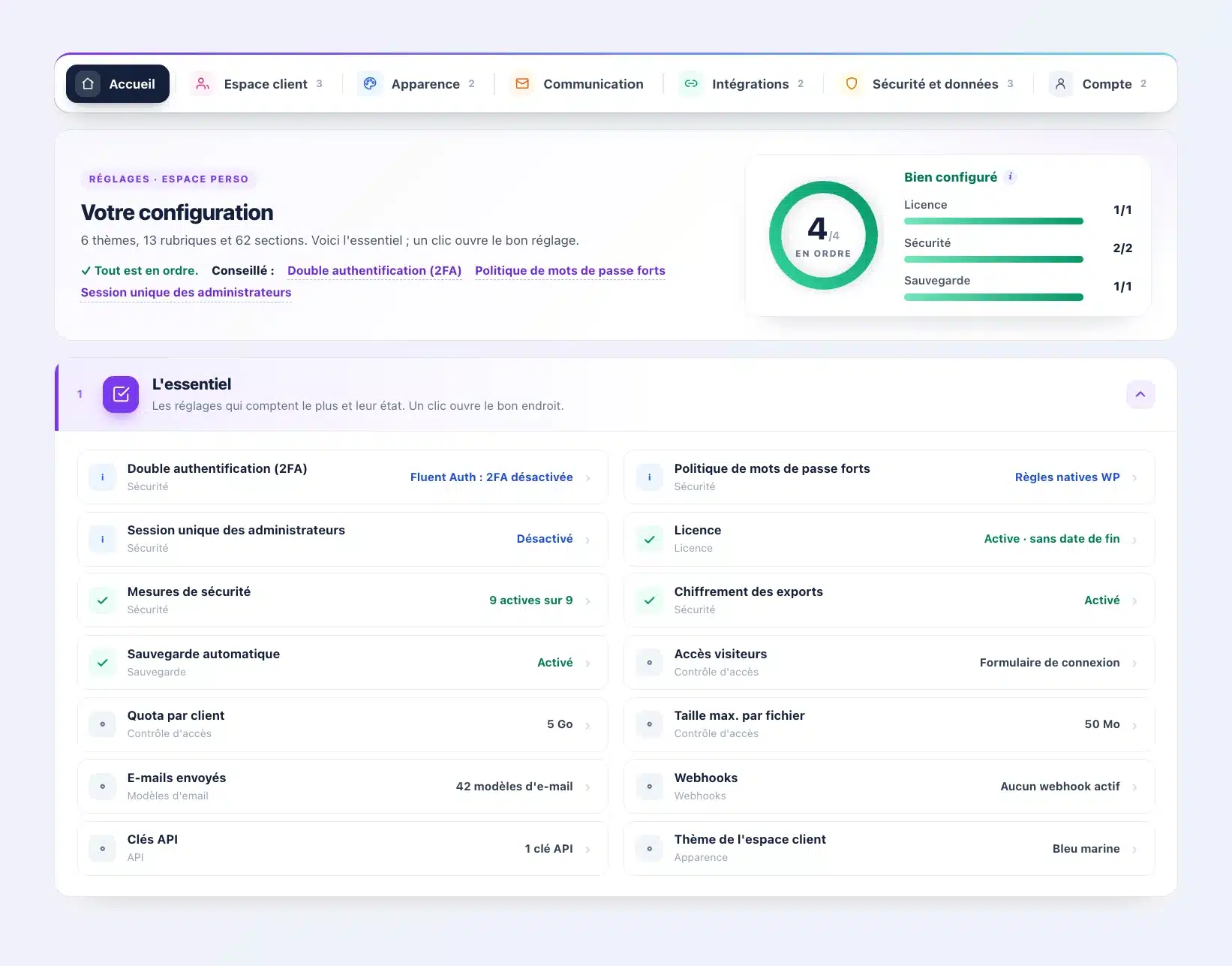
Task: Follow the Politique de mots de passe forts link
Action: (x=570, y=270)
